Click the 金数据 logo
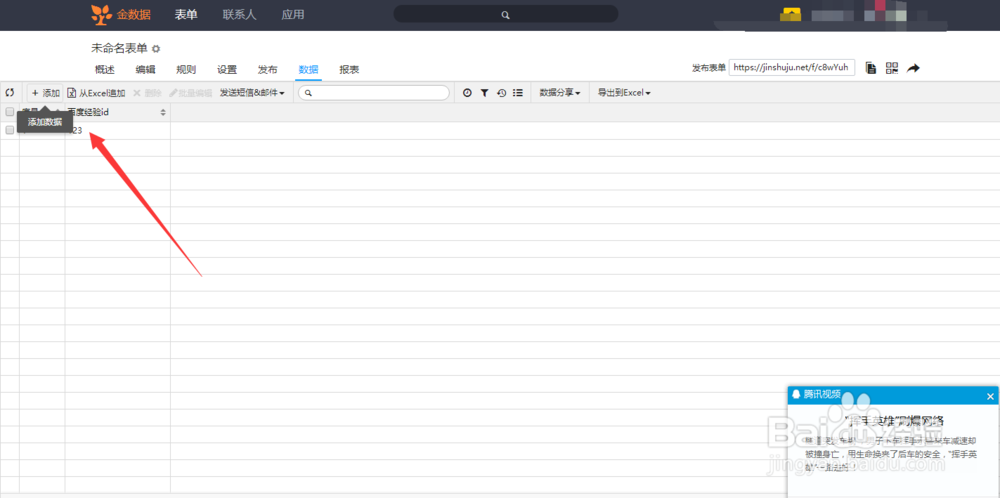 tap(121, 14)
